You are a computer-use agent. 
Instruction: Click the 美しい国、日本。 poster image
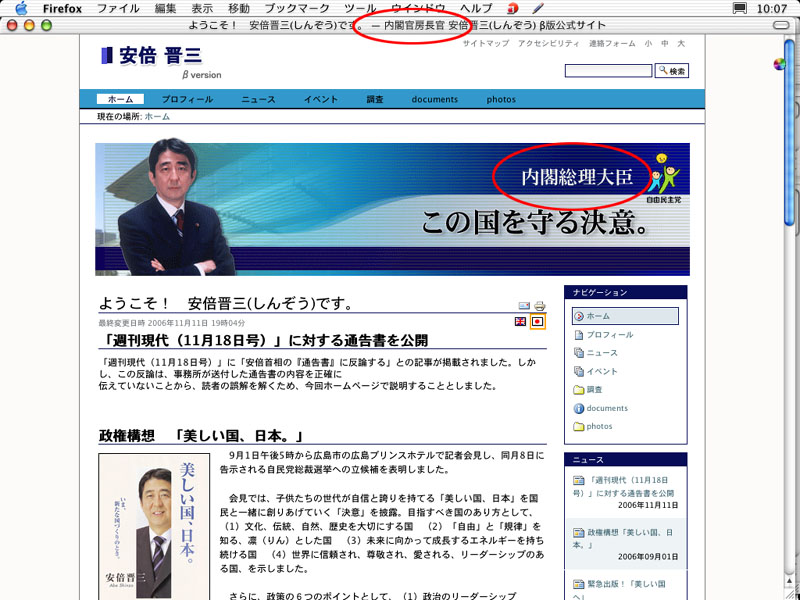click(x=154, y=527)
